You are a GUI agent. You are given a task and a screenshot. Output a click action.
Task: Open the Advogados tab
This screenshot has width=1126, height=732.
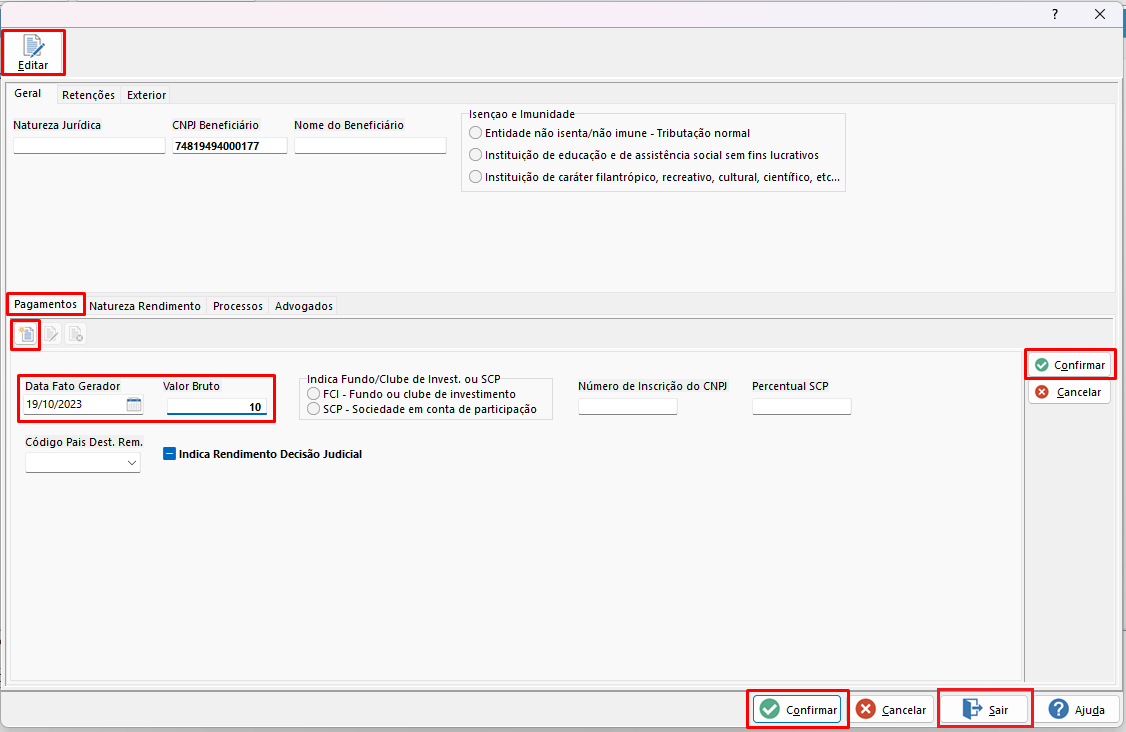coord(304,306)
